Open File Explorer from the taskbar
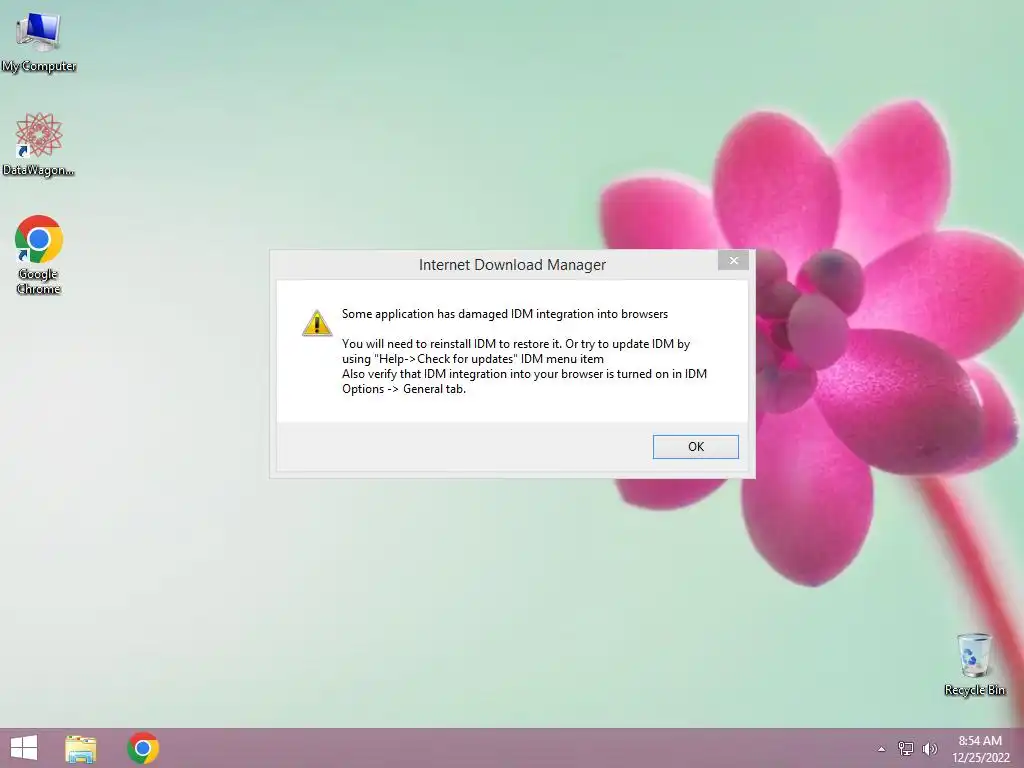This screenshot has width=1024, height=768. coord(81,748)
